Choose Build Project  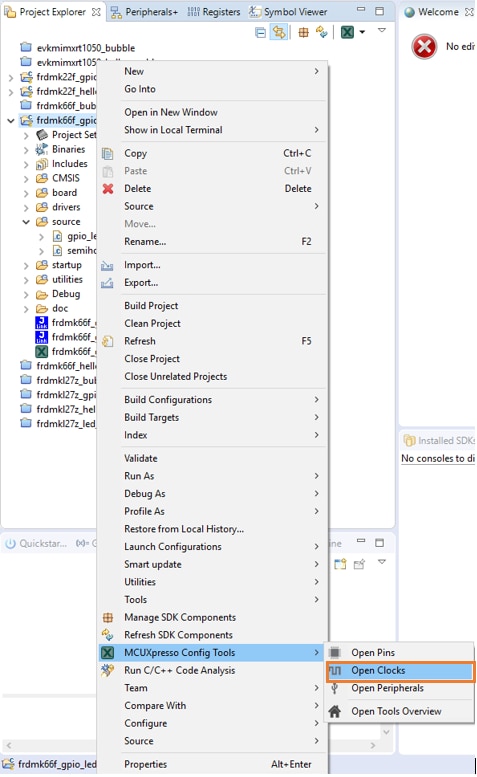[212, 306]
